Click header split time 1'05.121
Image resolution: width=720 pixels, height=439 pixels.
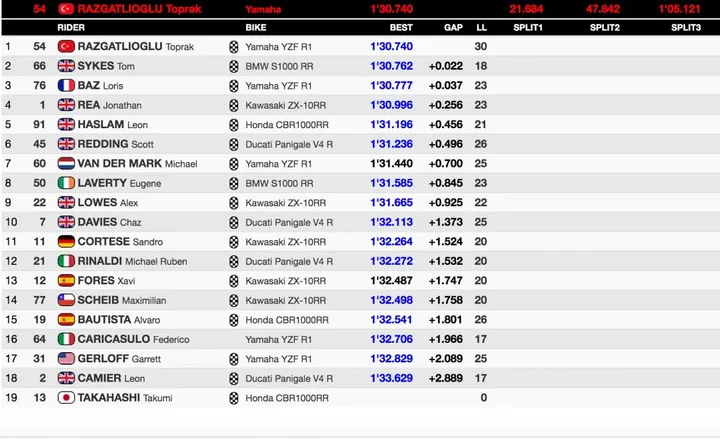(x=680, y=9)
